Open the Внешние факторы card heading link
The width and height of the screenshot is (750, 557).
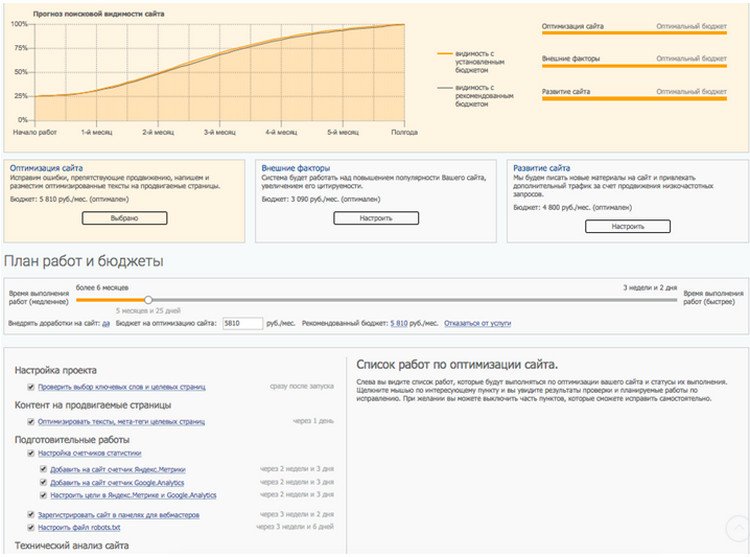click(x=296, y=168)
